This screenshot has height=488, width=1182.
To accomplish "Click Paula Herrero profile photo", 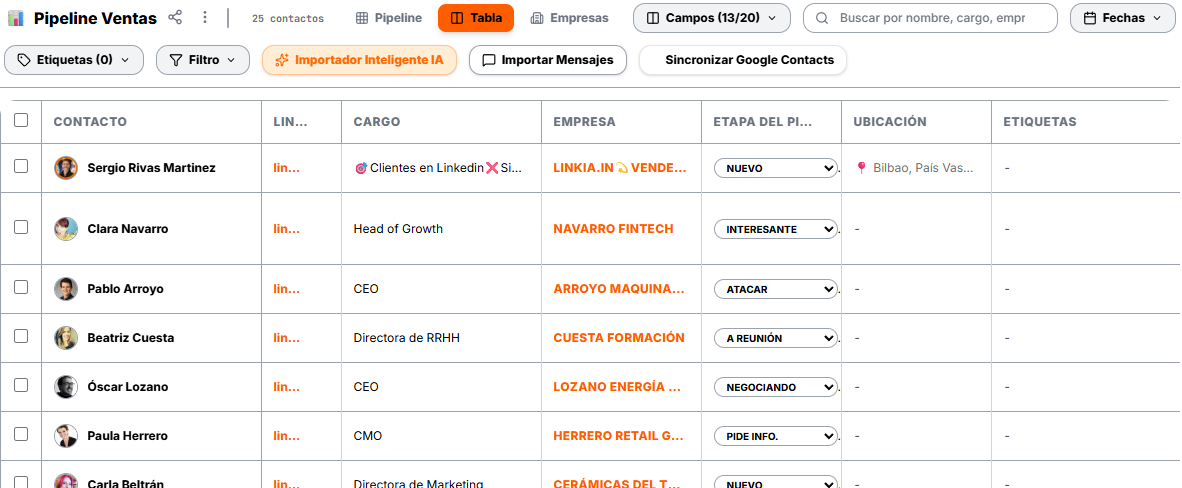I will pyautogui.click(x=66, y=436).
